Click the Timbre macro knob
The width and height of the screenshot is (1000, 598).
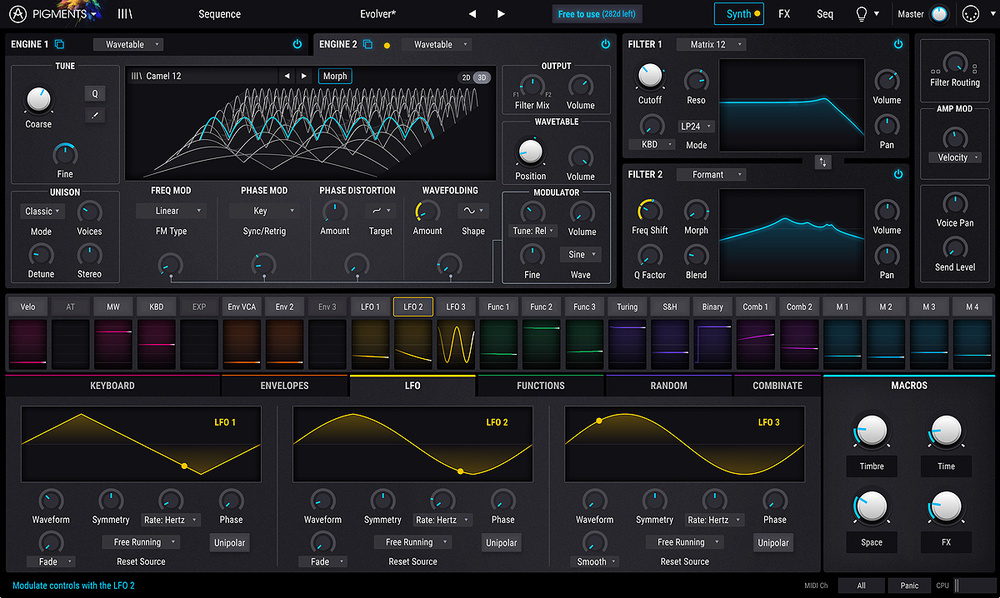click(871, 431)
